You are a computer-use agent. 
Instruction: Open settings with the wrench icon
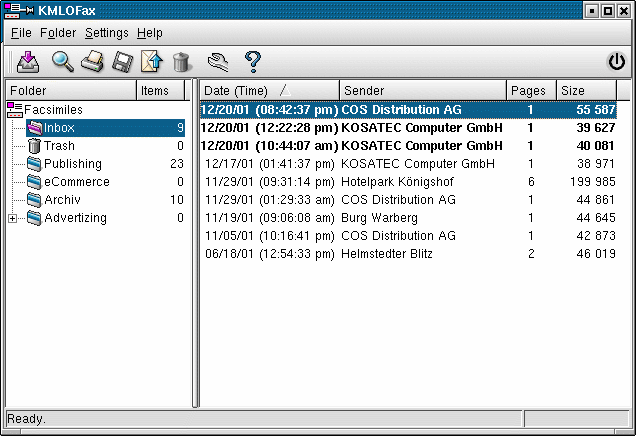pos(218,62)
